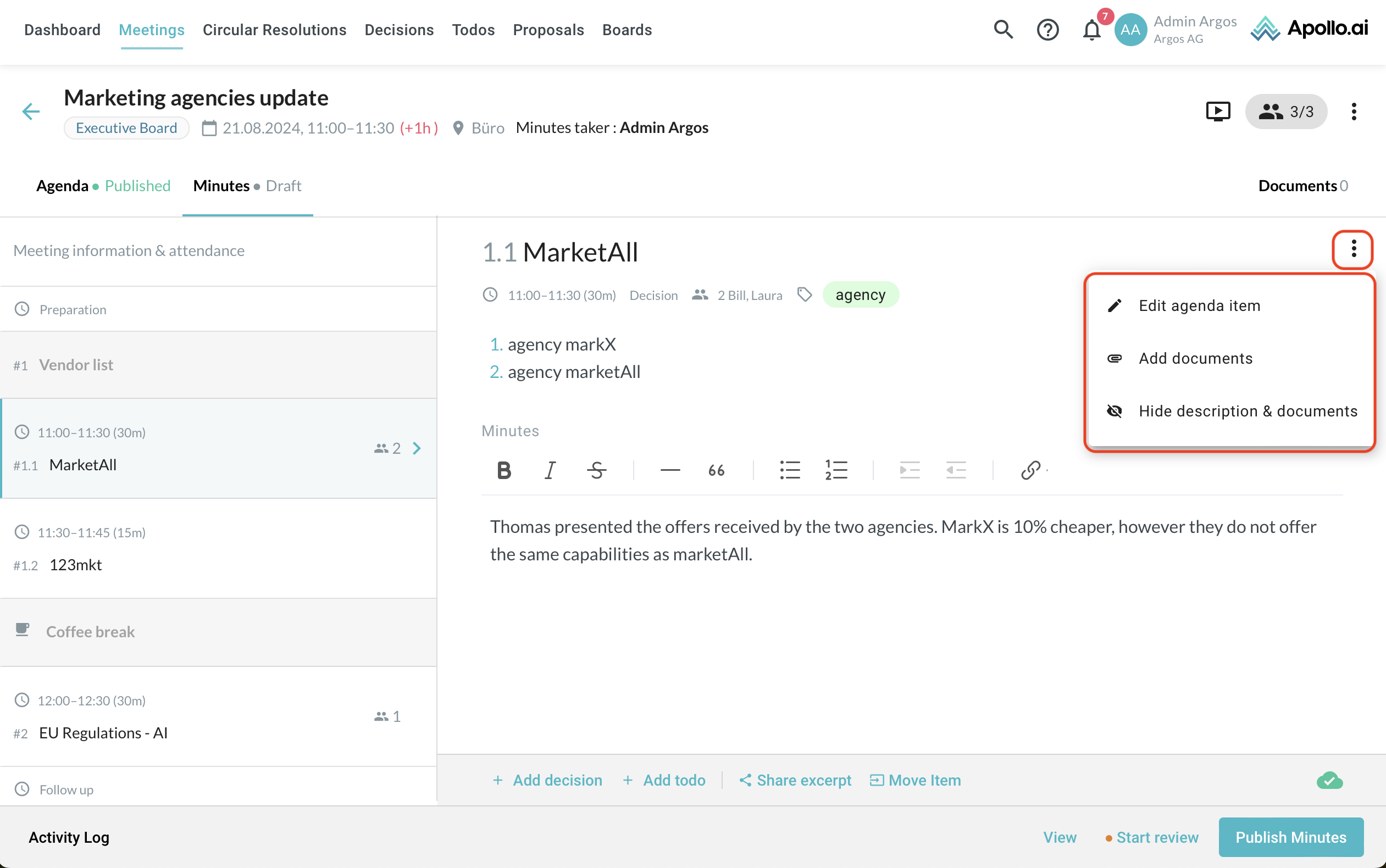Insert a blockquote in minutes

pyautogui.click(x=716, y=470)
